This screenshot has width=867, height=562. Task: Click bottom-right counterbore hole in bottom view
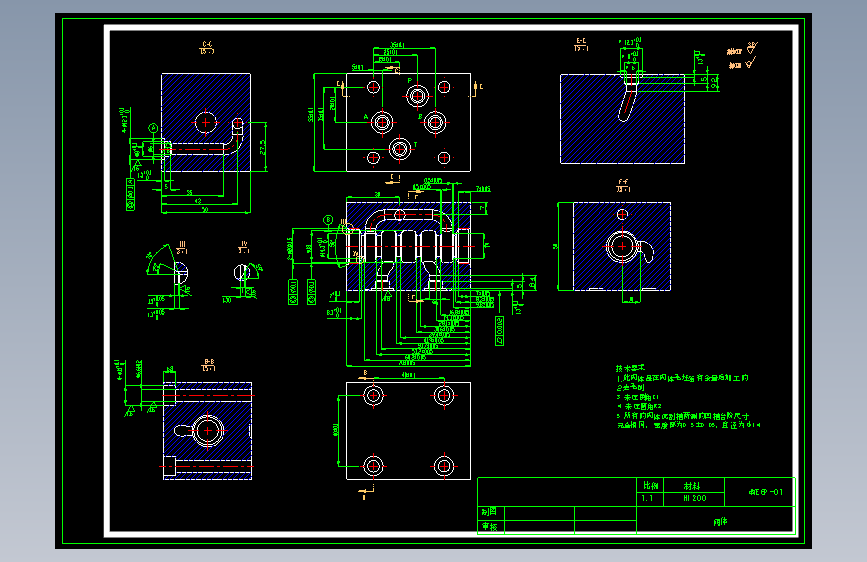(444, 466)
